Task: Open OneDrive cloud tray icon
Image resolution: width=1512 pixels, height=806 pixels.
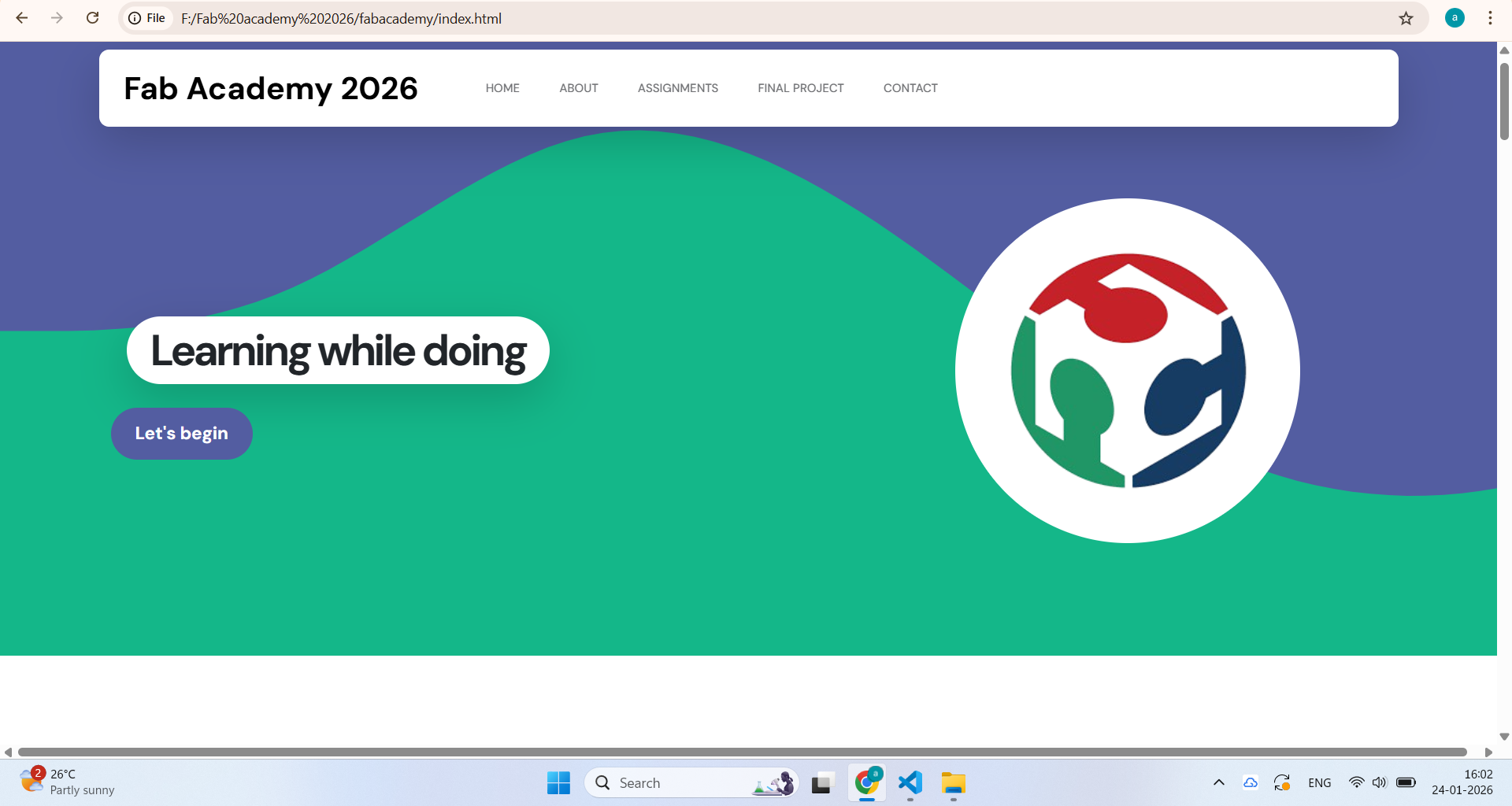Action: tap(1251, 782)
